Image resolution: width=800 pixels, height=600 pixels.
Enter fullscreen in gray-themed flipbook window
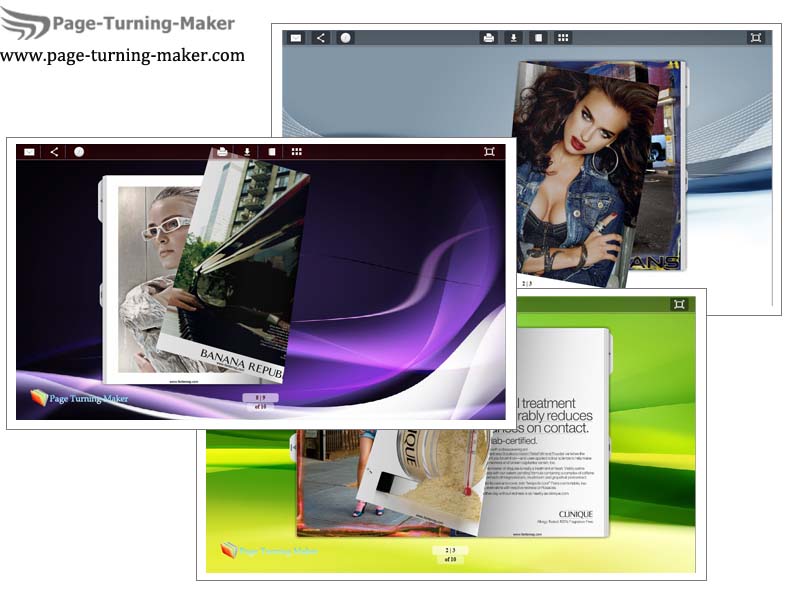[x=756, y=38]
